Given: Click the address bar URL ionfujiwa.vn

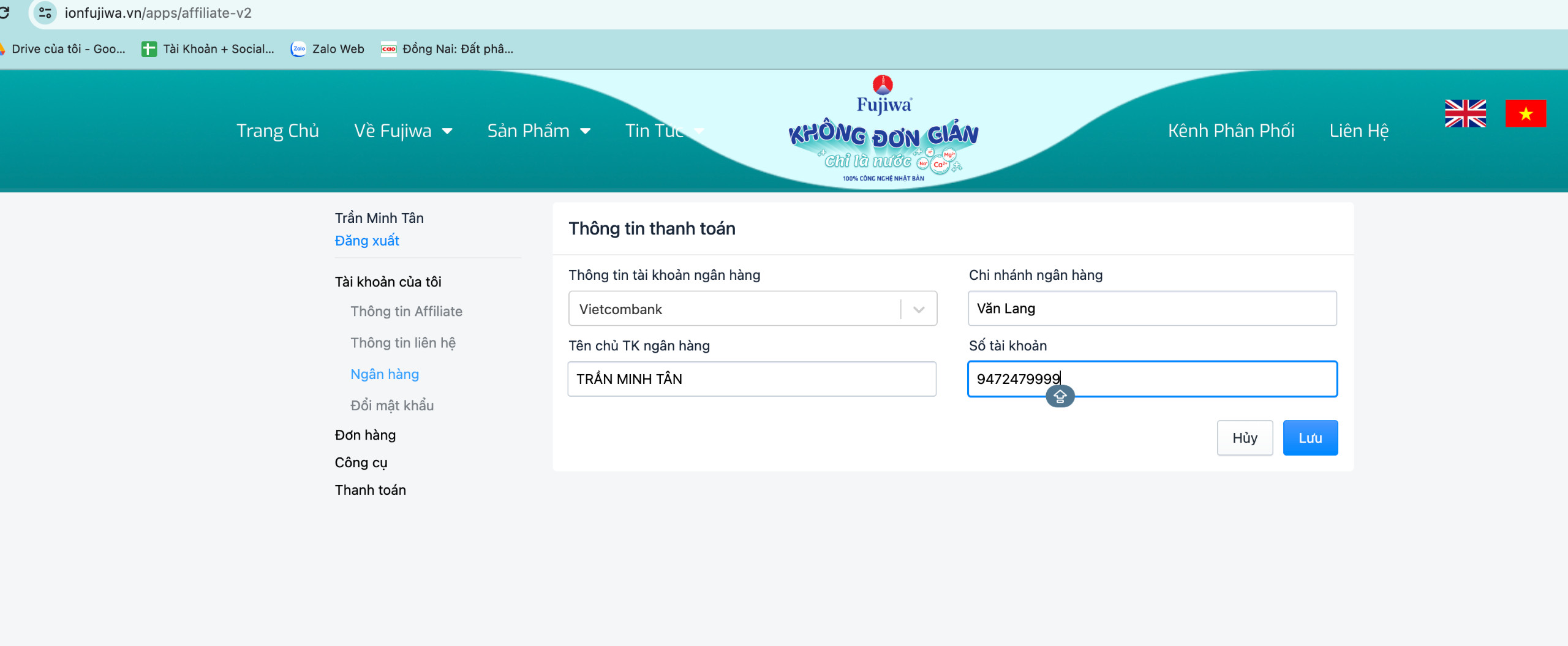Looking at the screenshot, I should tap(158, 13).
